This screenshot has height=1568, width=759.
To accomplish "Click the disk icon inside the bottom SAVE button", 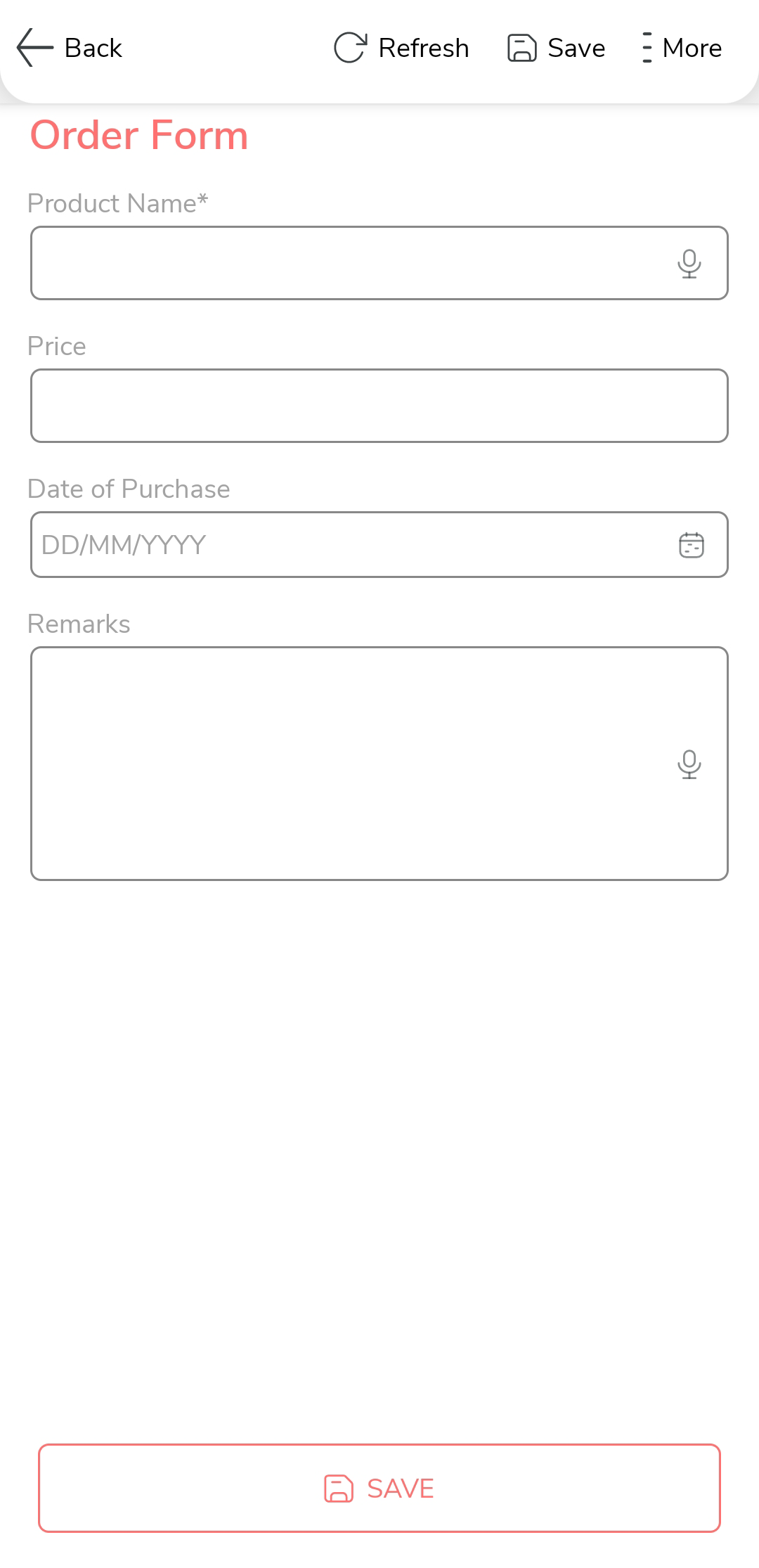I will (339, 1489).
